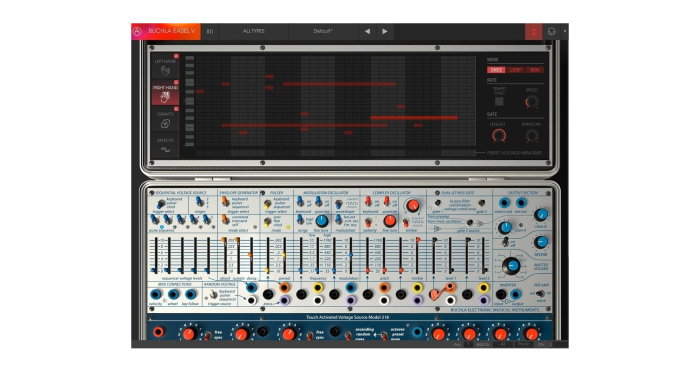Image resolution: width=700 pixels, height=372 pixels.
Task: Click the inverter input jack
Action: click(501, 294)
